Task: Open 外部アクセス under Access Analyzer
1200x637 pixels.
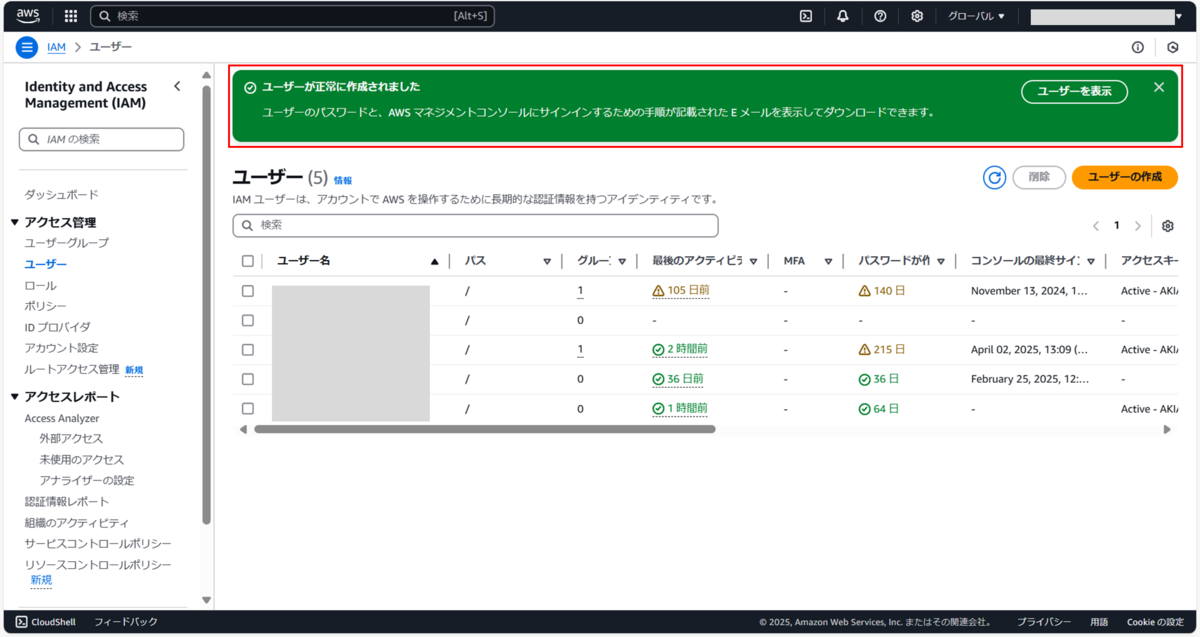Action: coord(71,439)
